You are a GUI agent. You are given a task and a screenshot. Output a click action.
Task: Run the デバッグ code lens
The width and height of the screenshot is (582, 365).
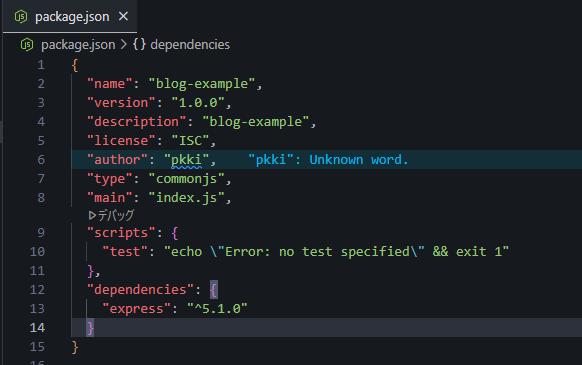(x=111, y=215)
